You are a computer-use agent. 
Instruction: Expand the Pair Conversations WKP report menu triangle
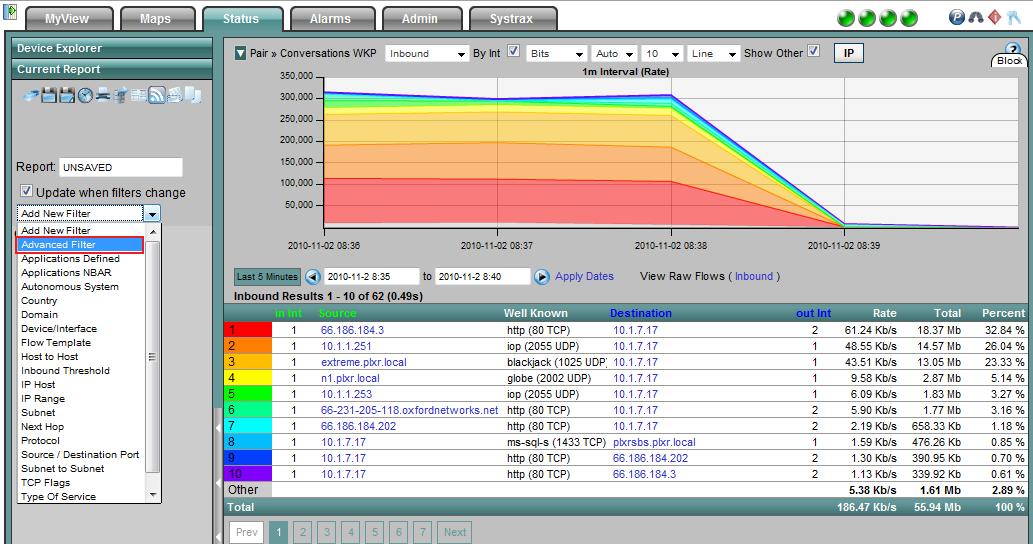click(x=240, y=53)
